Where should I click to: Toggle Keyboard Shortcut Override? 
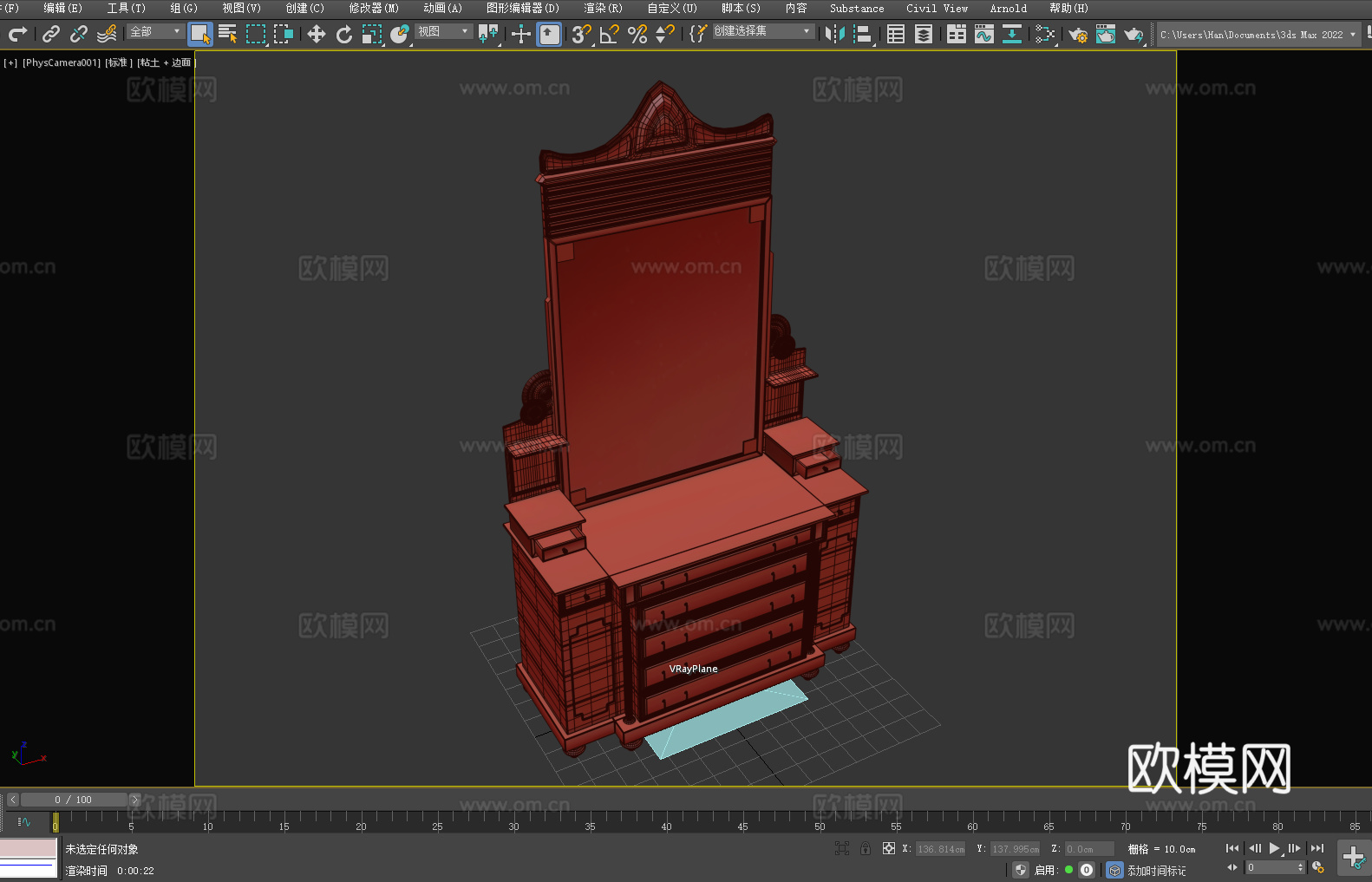tap(549, 34)
